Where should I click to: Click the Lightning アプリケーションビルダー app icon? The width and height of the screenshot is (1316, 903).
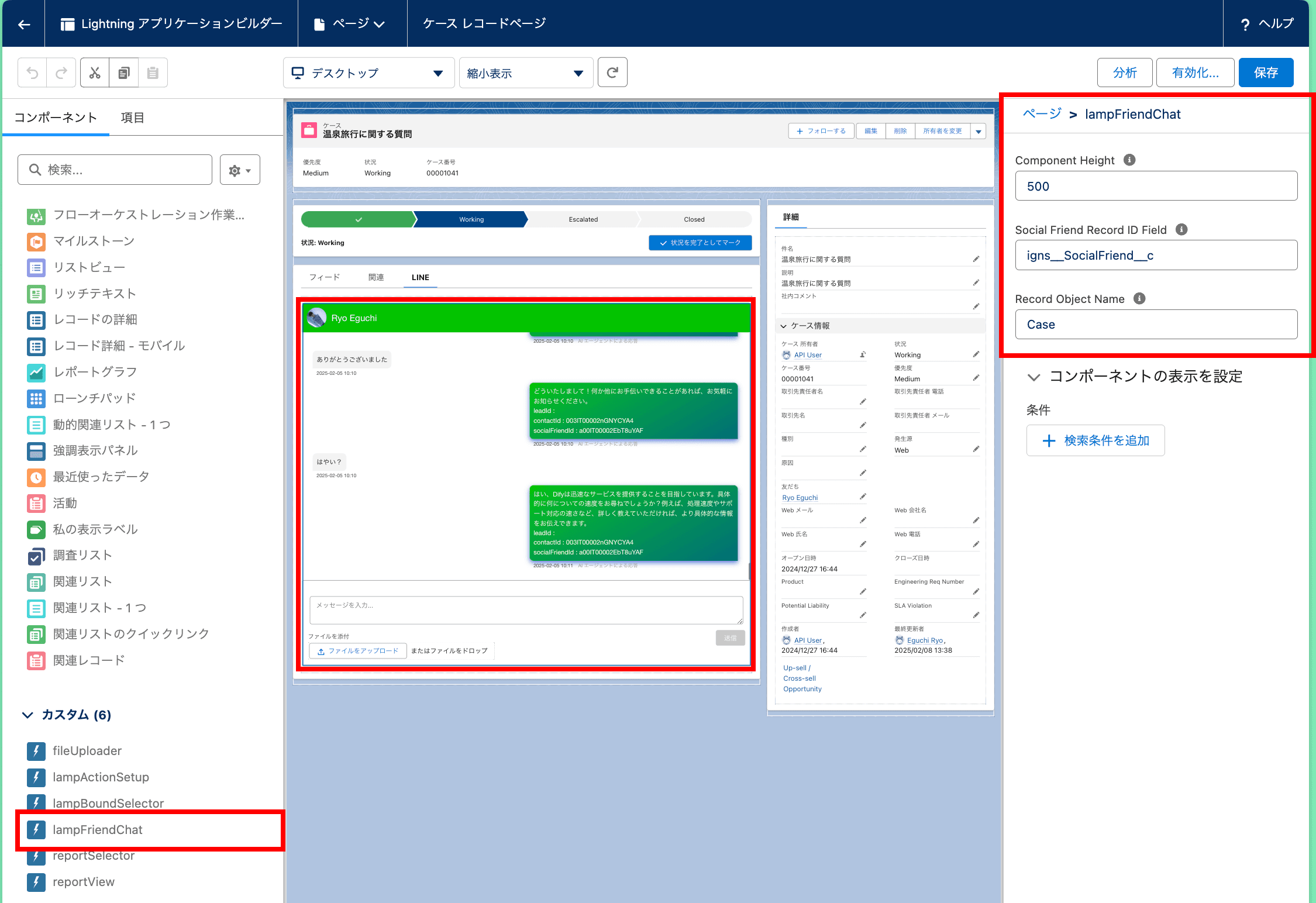tap(68, 24)
